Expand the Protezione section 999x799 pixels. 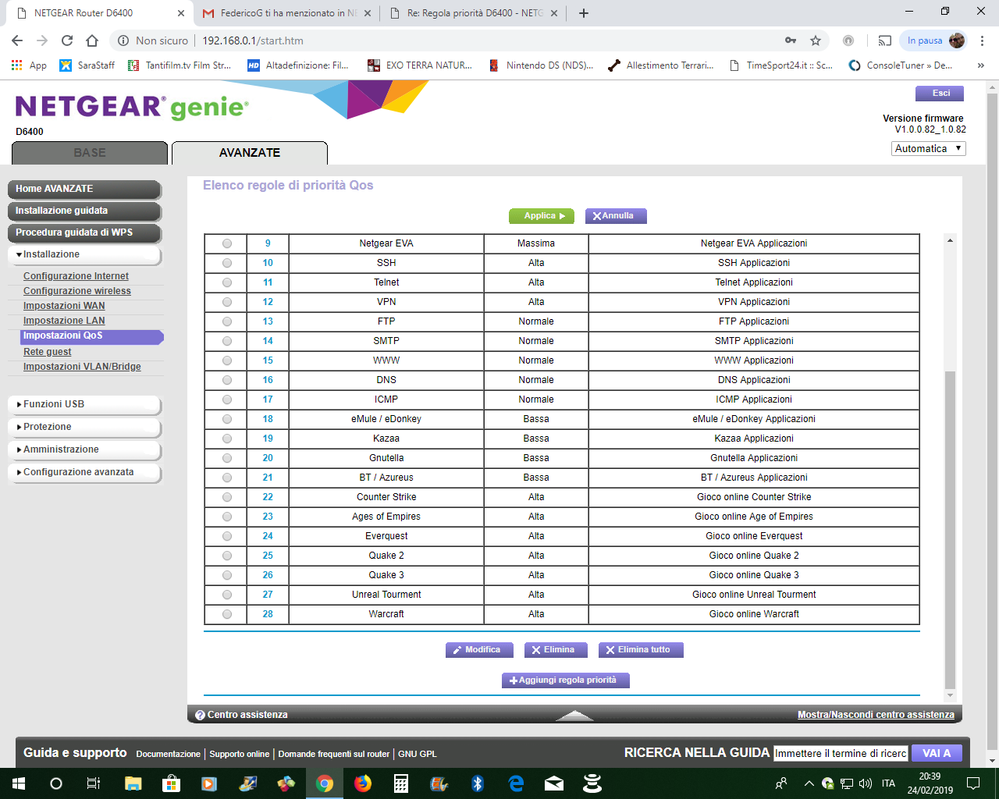click(85, 427)
